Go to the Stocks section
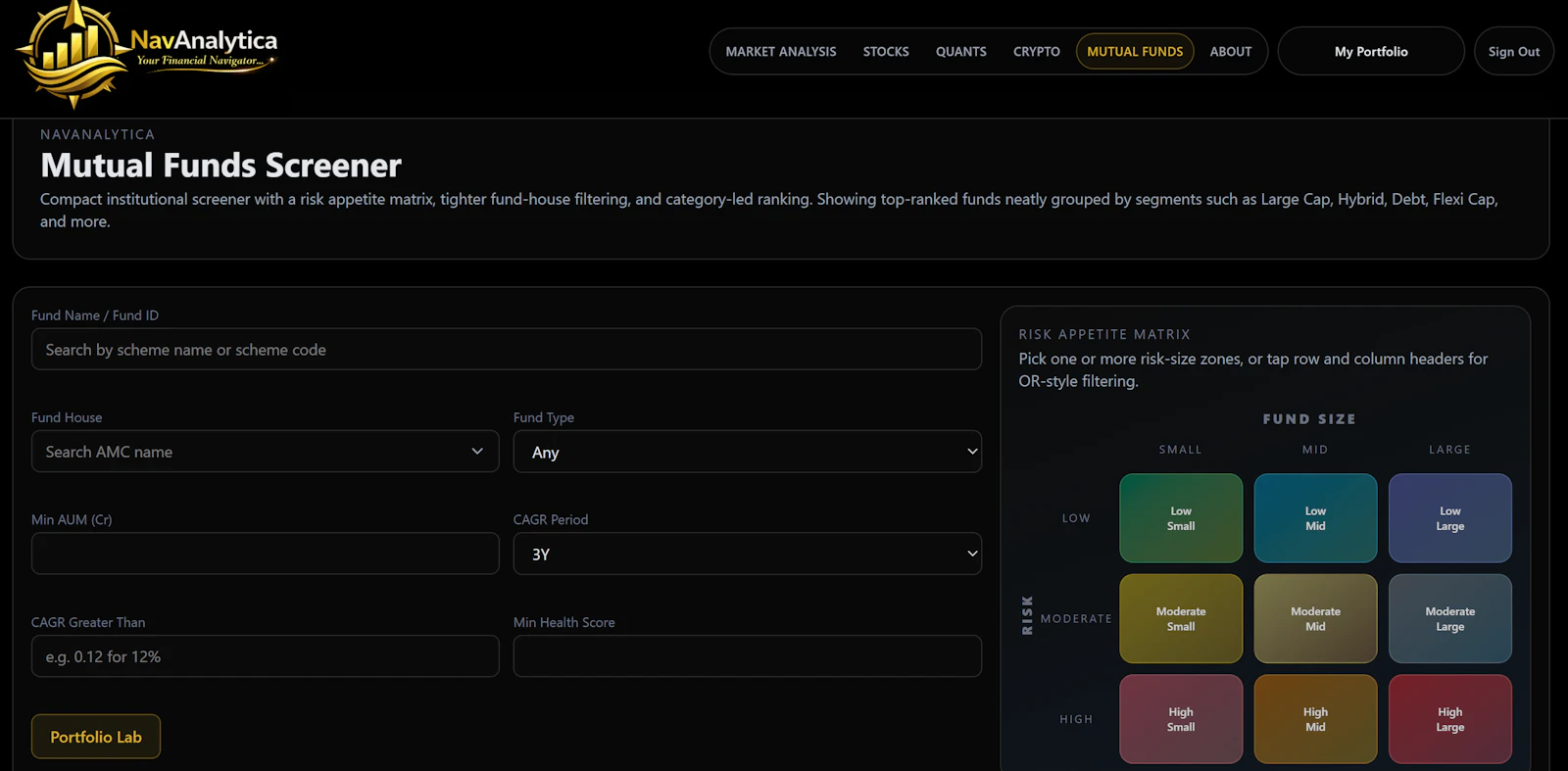Viewport: 1568px width, 771px height. pos(886,52)
